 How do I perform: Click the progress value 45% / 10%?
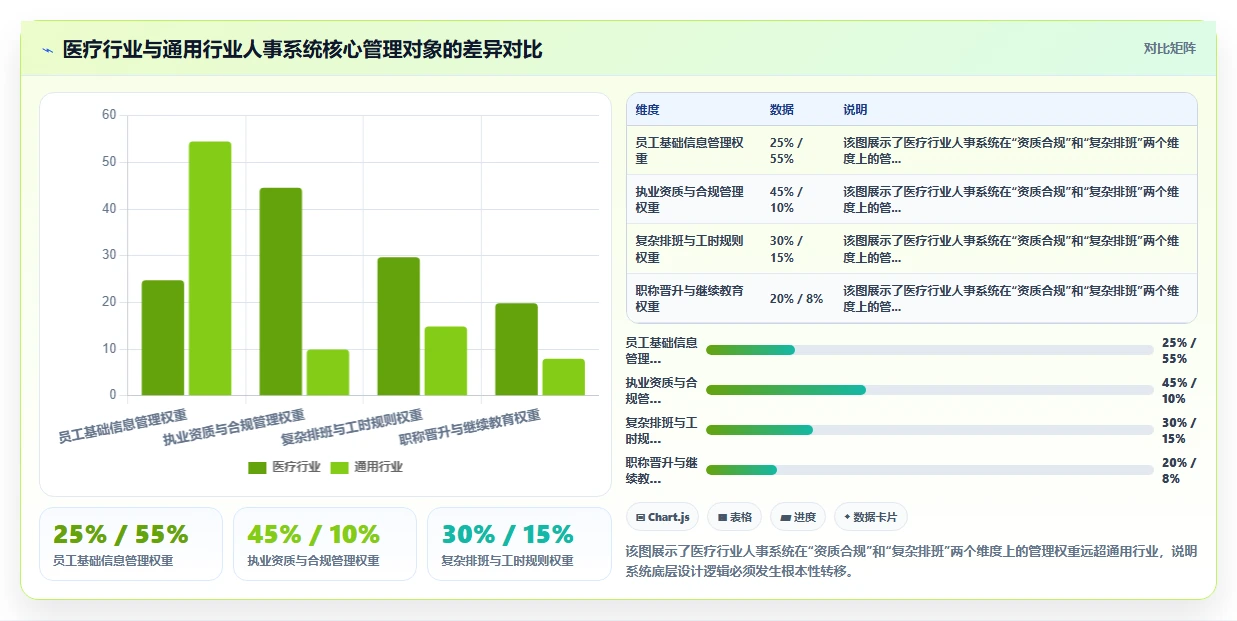(1179, 390)
